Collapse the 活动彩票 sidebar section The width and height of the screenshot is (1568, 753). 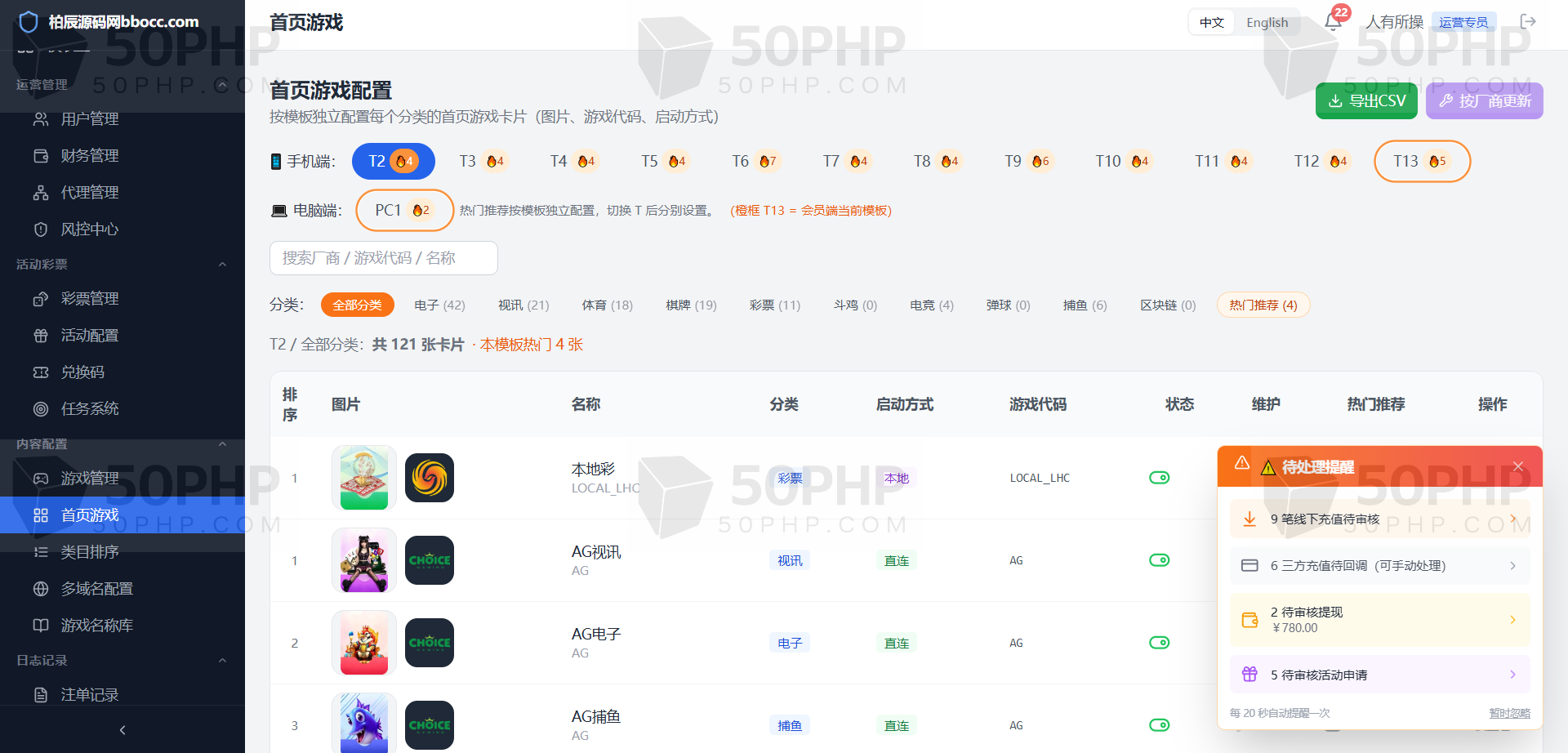click(x=222, y=264)
